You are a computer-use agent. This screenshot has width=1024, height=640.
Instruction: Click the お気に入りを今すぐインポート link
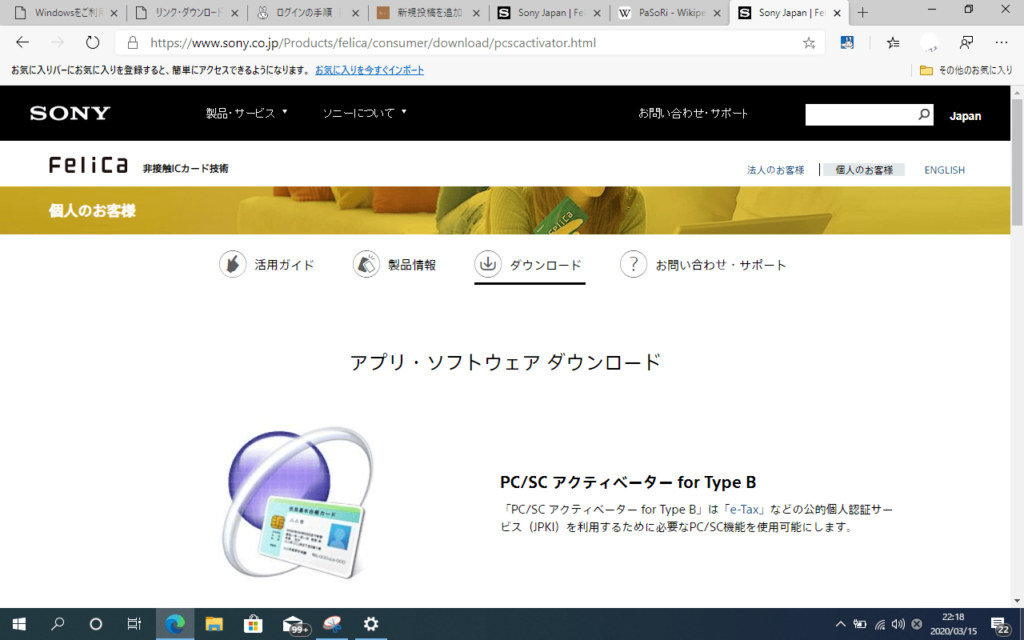(370, 70)
